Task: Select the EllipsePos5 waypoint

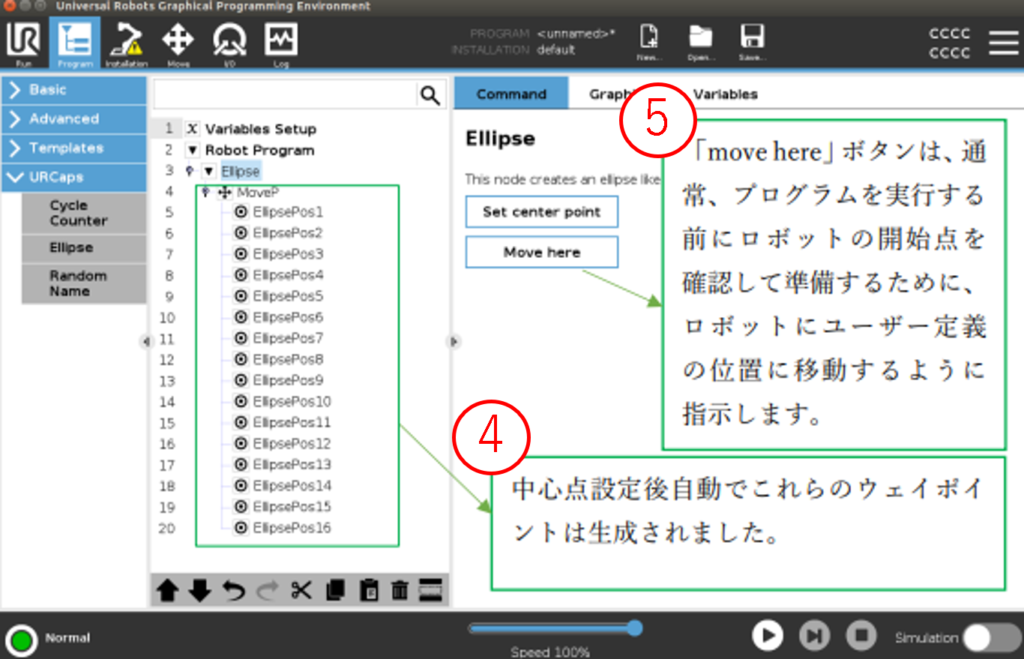Action: 287,296
